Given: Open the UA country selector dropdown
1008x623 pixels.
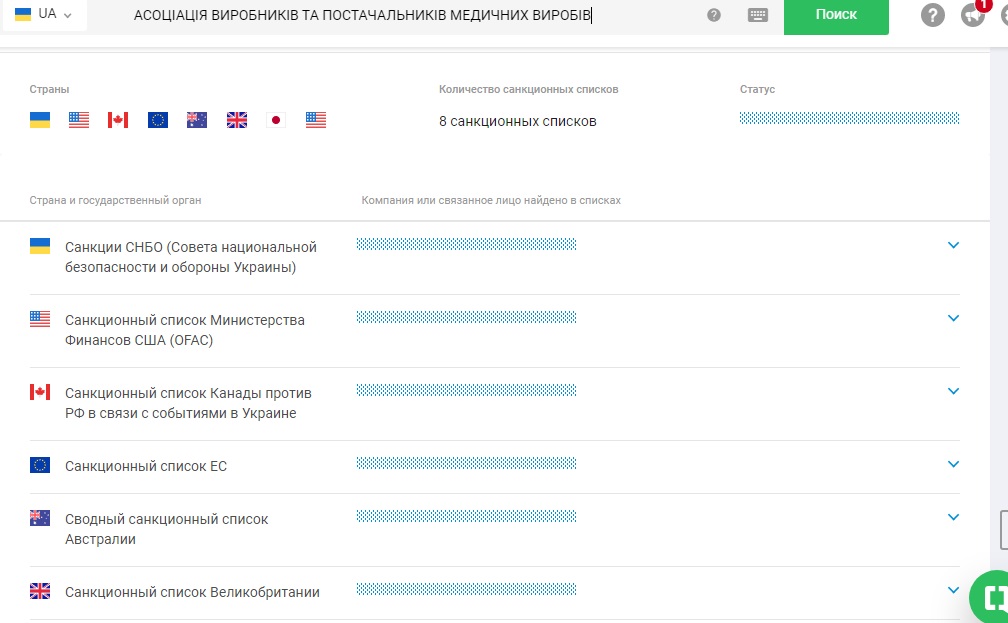Looking at the screenshot, I should click(44, 15).
